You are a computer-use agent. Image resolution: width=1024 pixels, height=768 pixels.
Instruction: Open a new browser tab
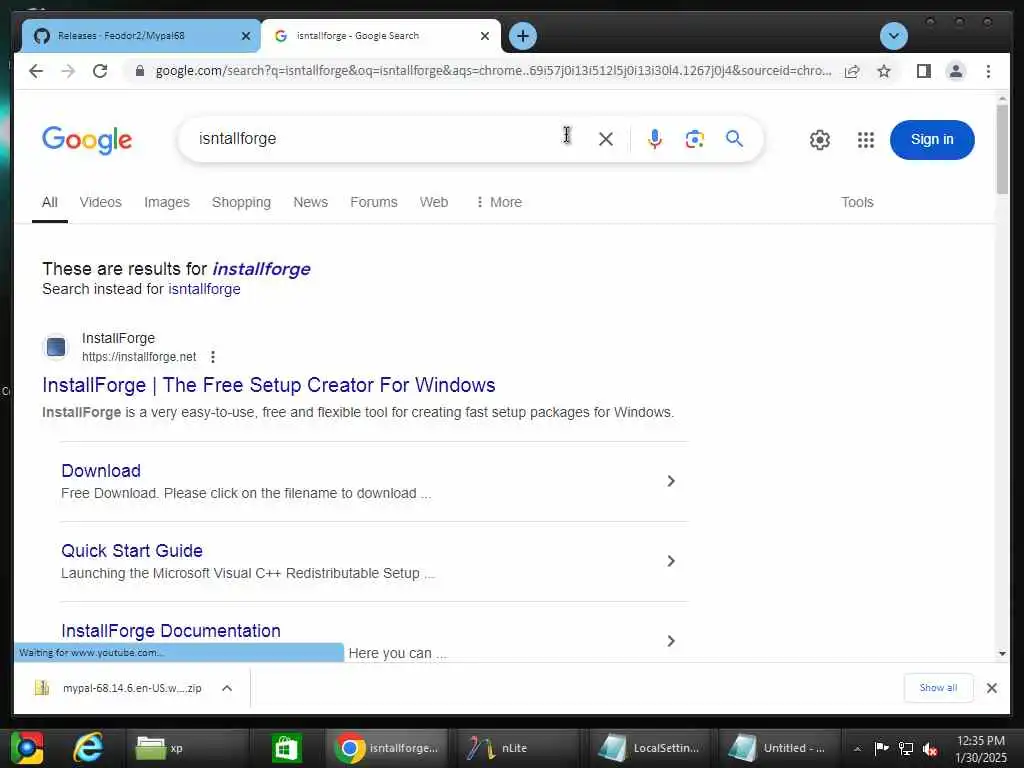coord(522,36)
